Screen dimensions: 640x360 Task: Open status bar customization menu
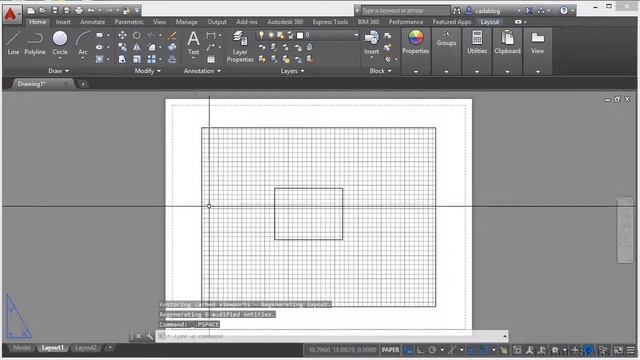tap(631, 350)
